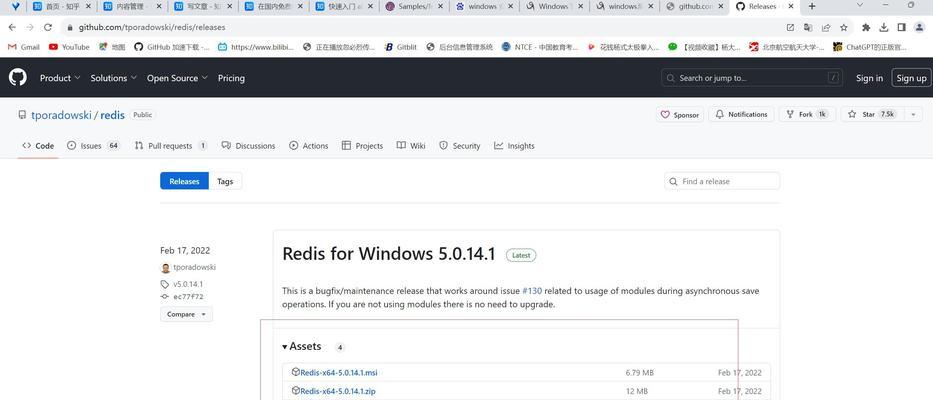Go back using browser back arrow
The width and height of the screenshot is (933, 400).
(12, 27)
